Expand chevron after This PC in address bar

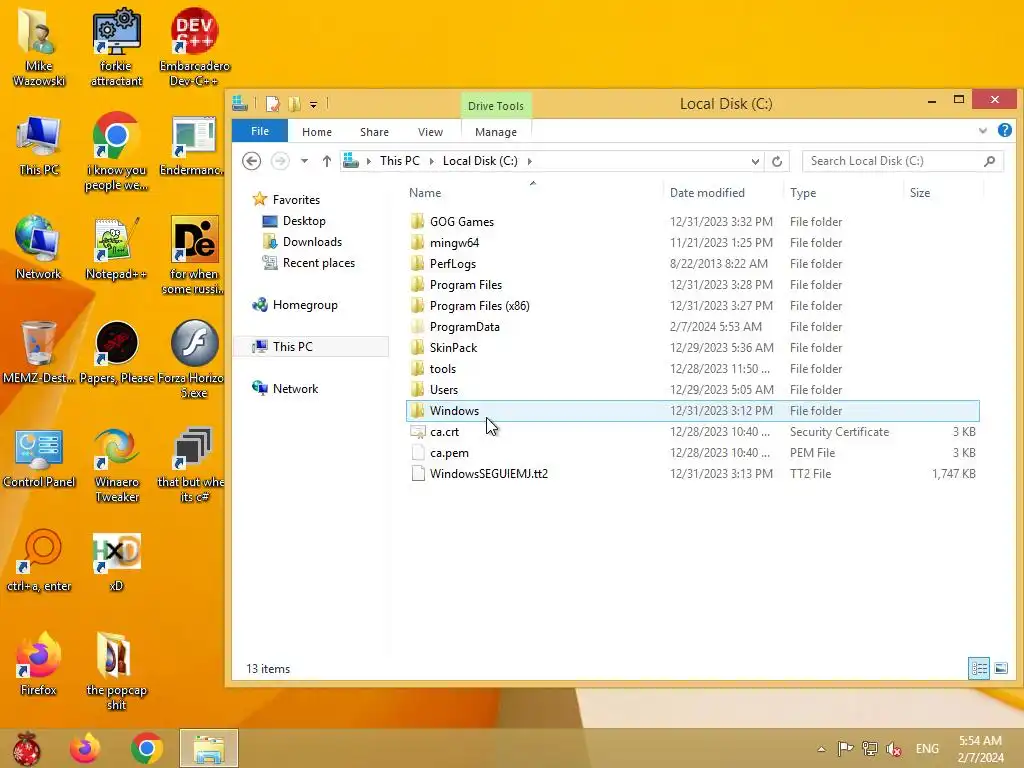pyautogui.click(x=431, y=161)
